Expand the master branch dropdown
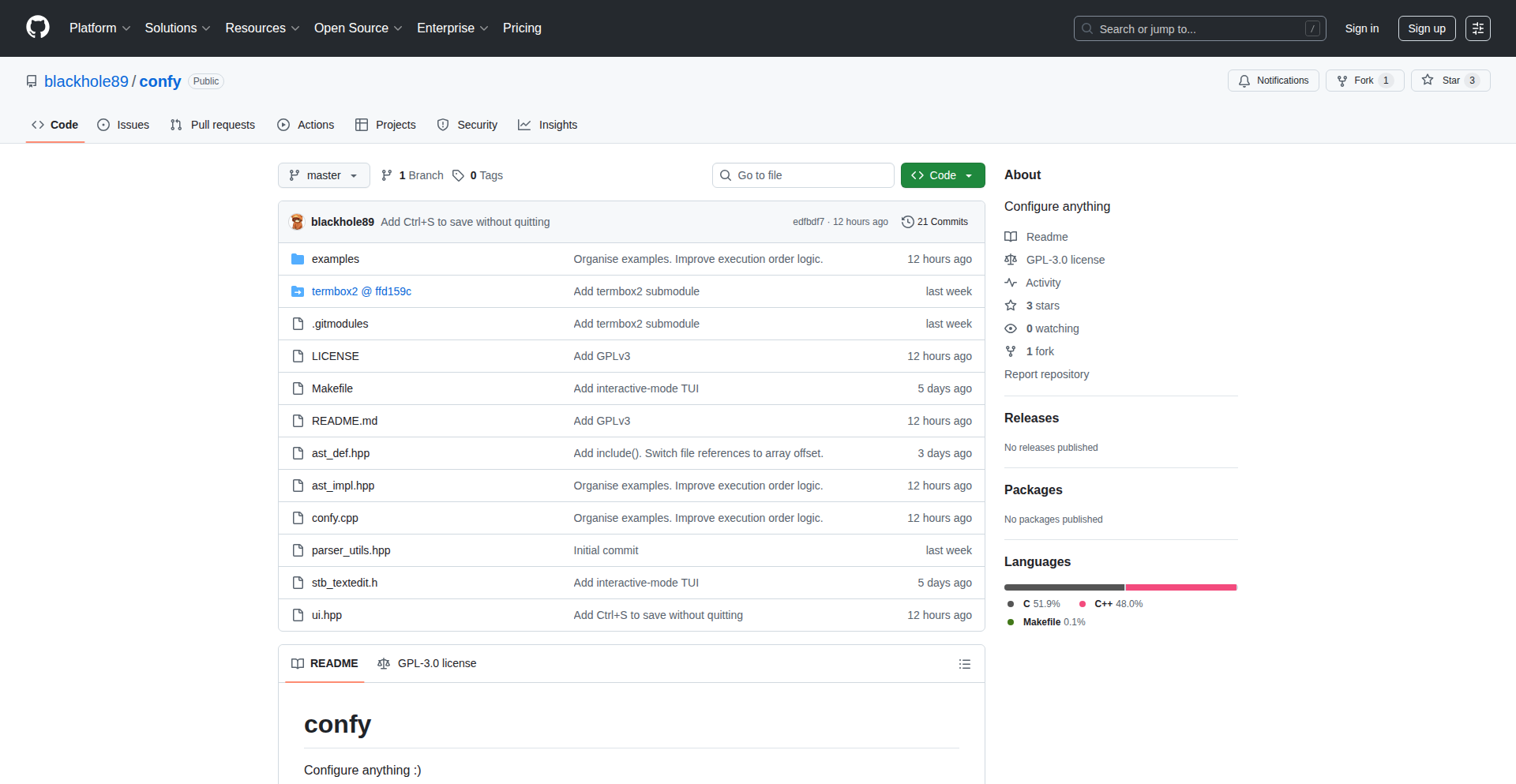The image size is (1516, 784). tap(324, 175)
